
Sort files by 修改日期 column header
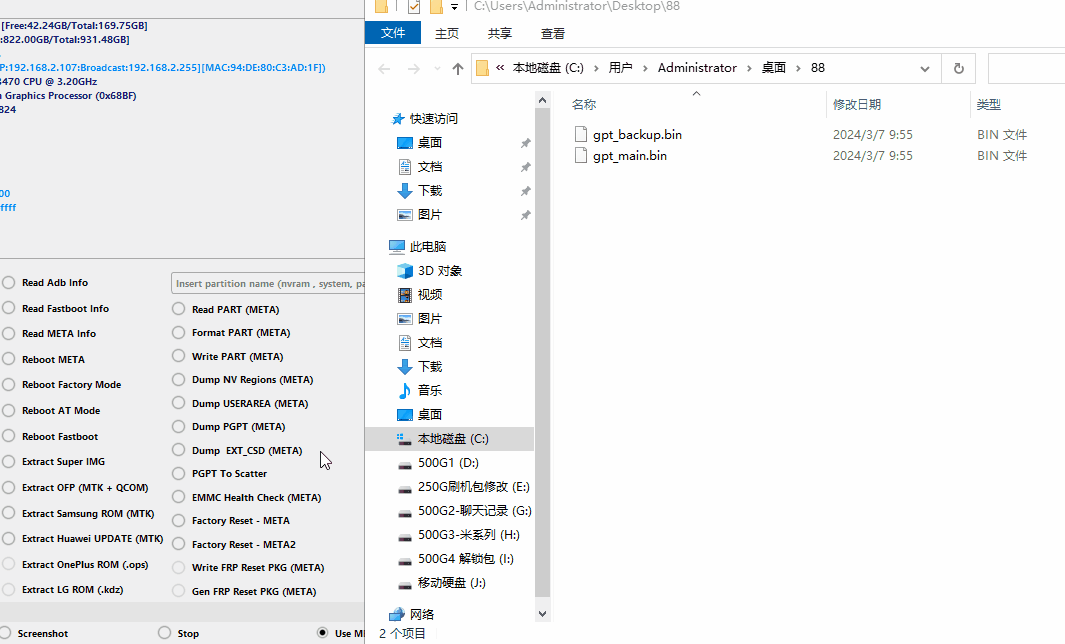click(857, 105)
